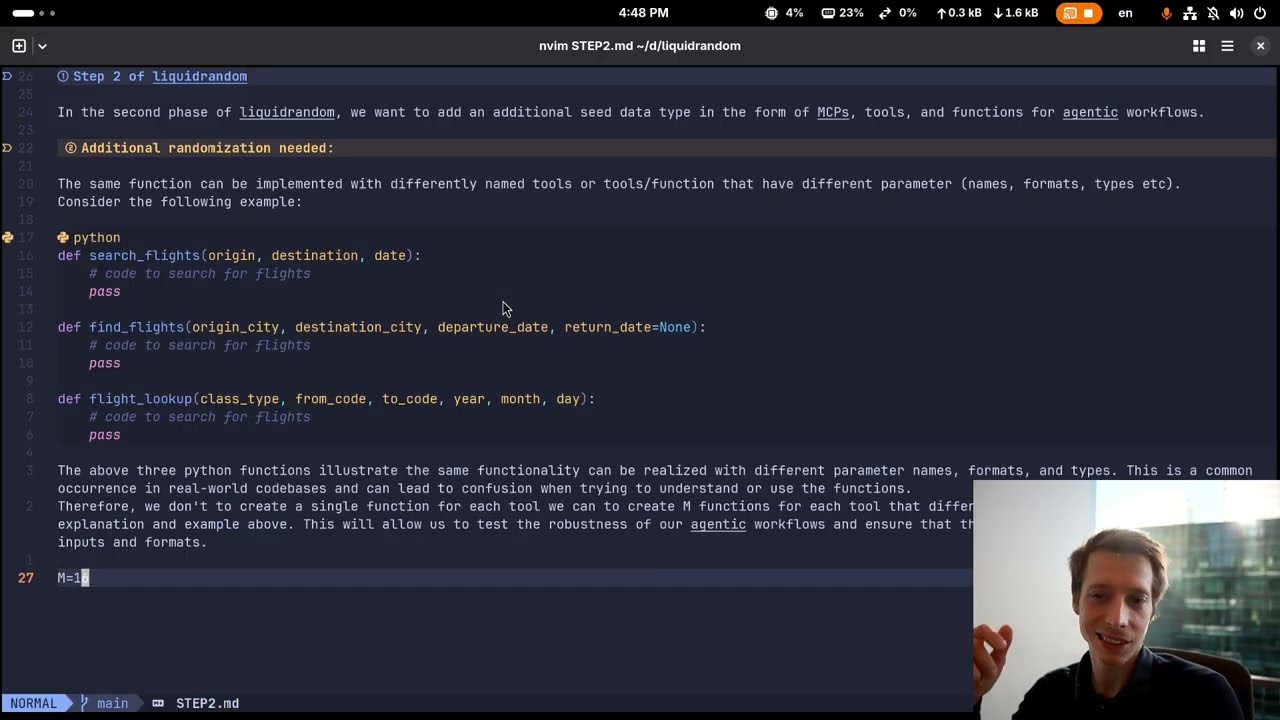Click the workspace indicator pill at top left
The width and height of the screenshot is (1280, 720).
point(23,13)
